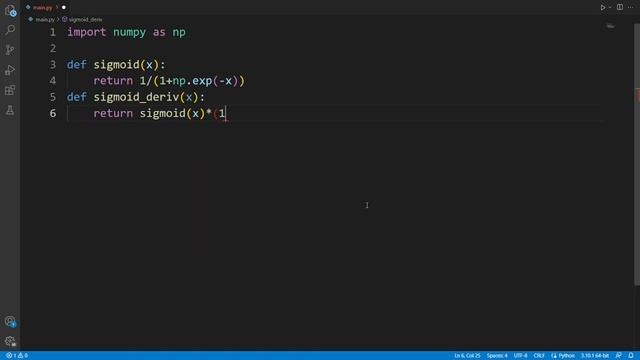Click 'def sigmoid(x):' function name on line 3
Image resolution: width=640 pixels, height=360 pixels.
[116, 64]
